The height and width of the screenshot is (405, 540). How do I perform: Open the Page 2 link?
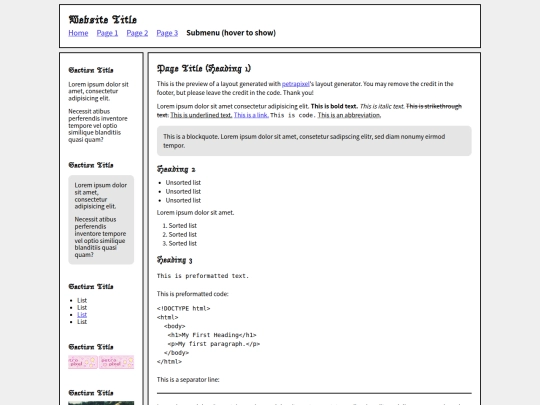pos(137,33)
